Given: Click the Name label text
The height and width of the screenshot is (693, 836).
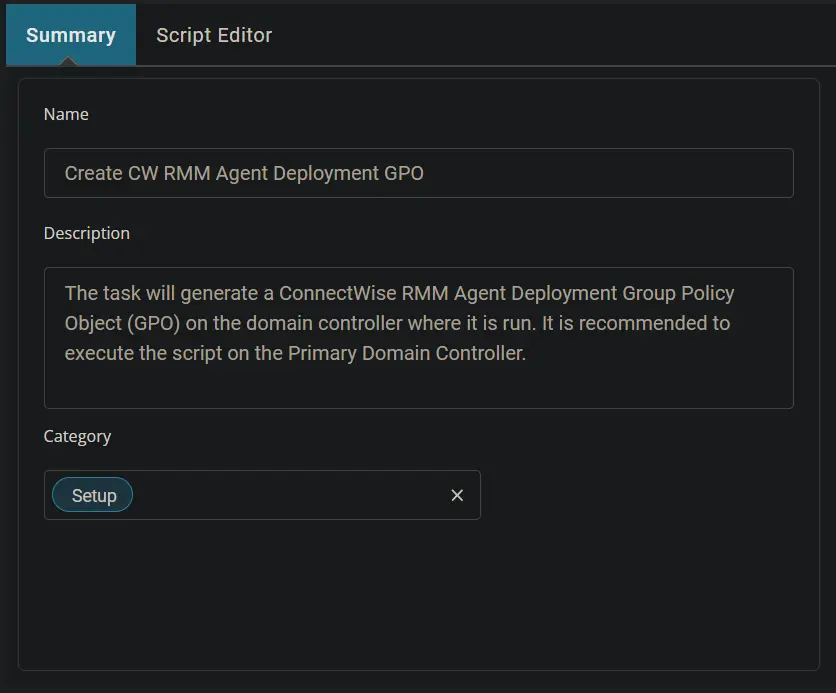Looking at the screenshot, I should pos(66,114).
